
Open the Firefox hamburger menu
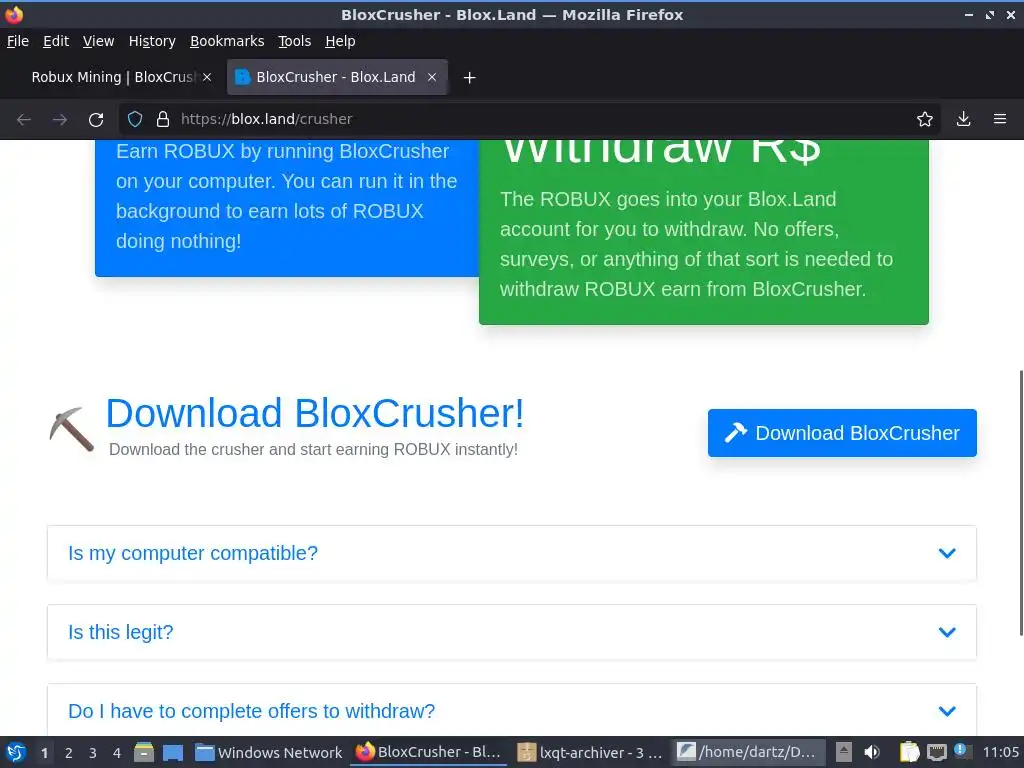pos(1000,119)
